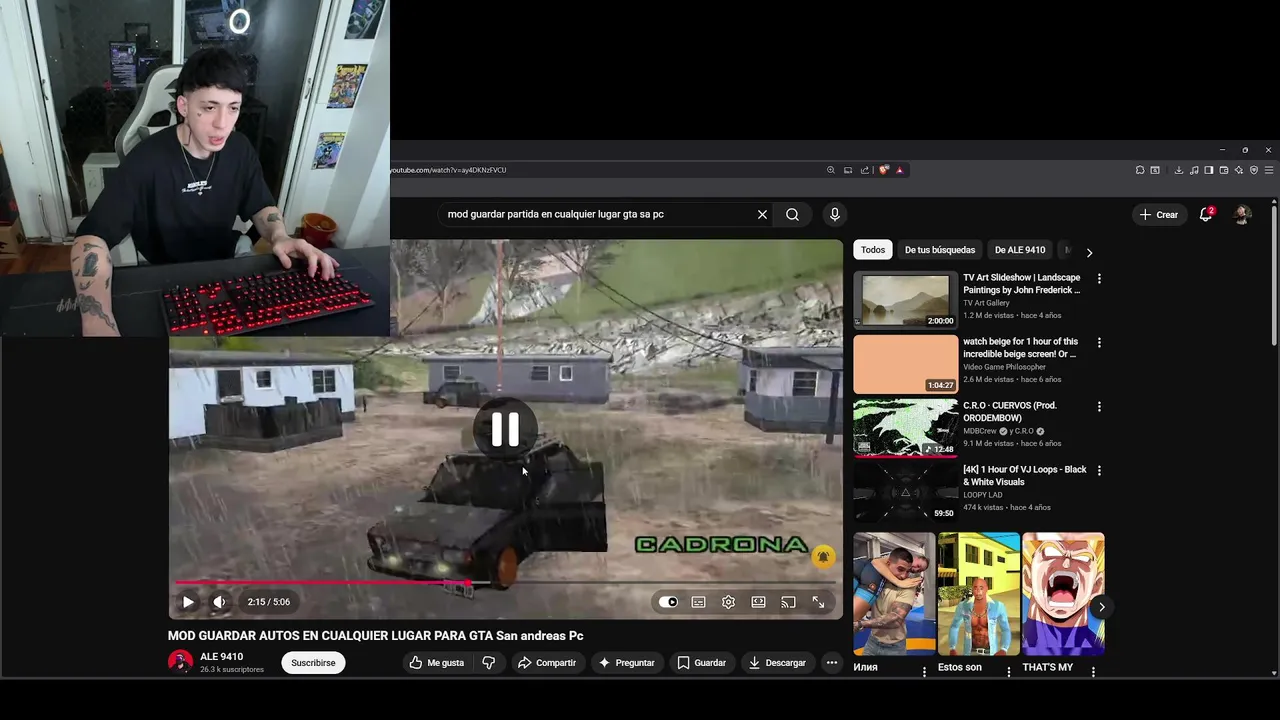The height and width of the screenshot is (720, 1280).
Task: Open browser extensions puzzle icon
Action: pyautogui.click(x=1140, y=170)
